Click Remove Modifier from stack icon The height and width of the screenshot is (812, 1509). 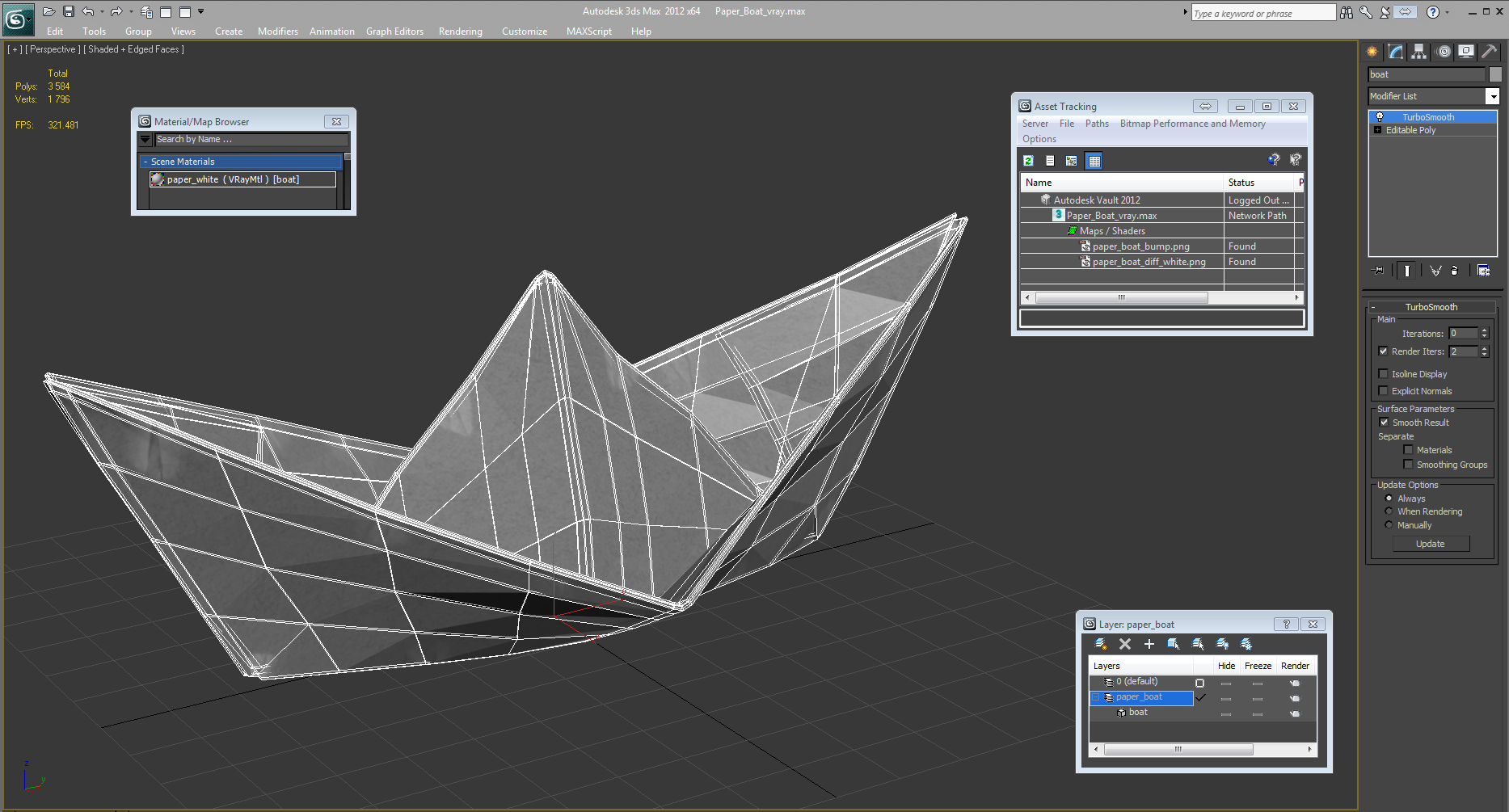coord(1455,271)
